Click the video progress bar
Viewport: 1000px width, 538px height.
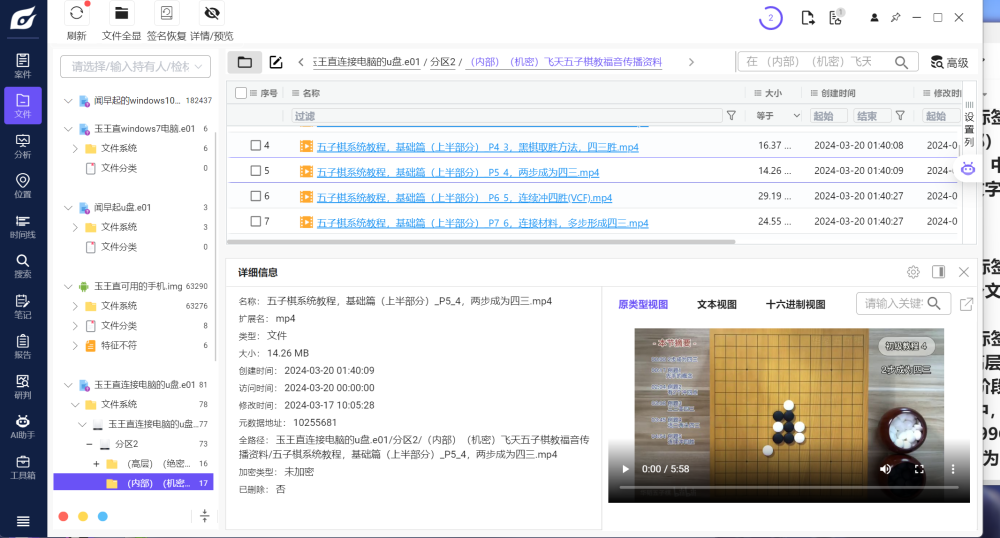click(x=789, y=488)
